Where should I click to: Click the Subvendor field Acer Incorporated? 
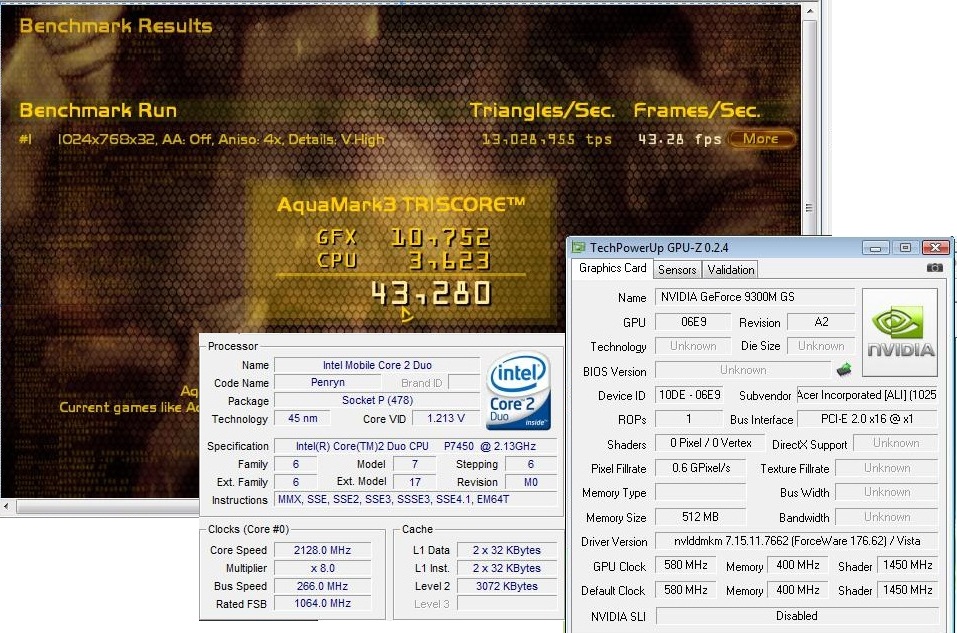click(x=867, y=395)
